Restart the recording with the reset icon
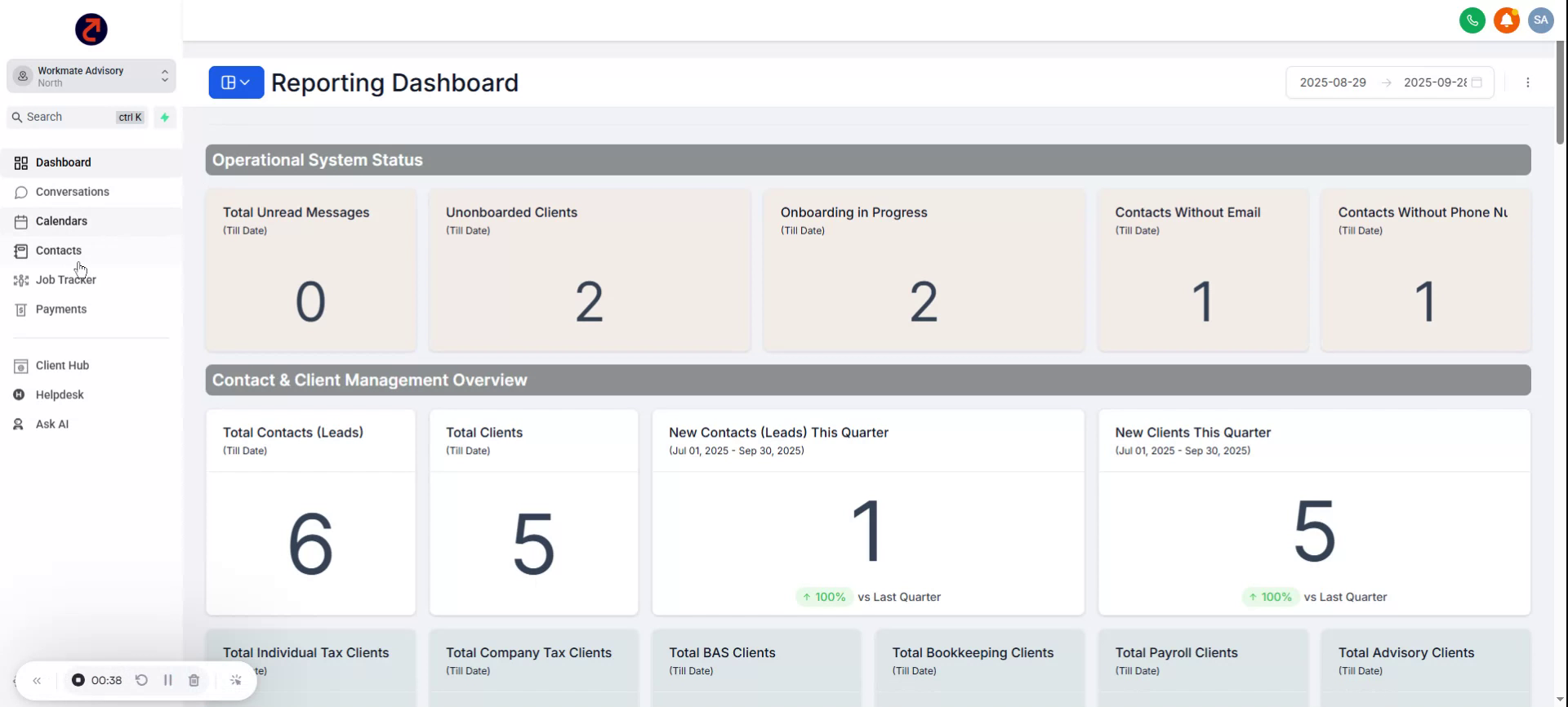The width and height of the screenshot is (1568, 707). (x=141, y=680)
